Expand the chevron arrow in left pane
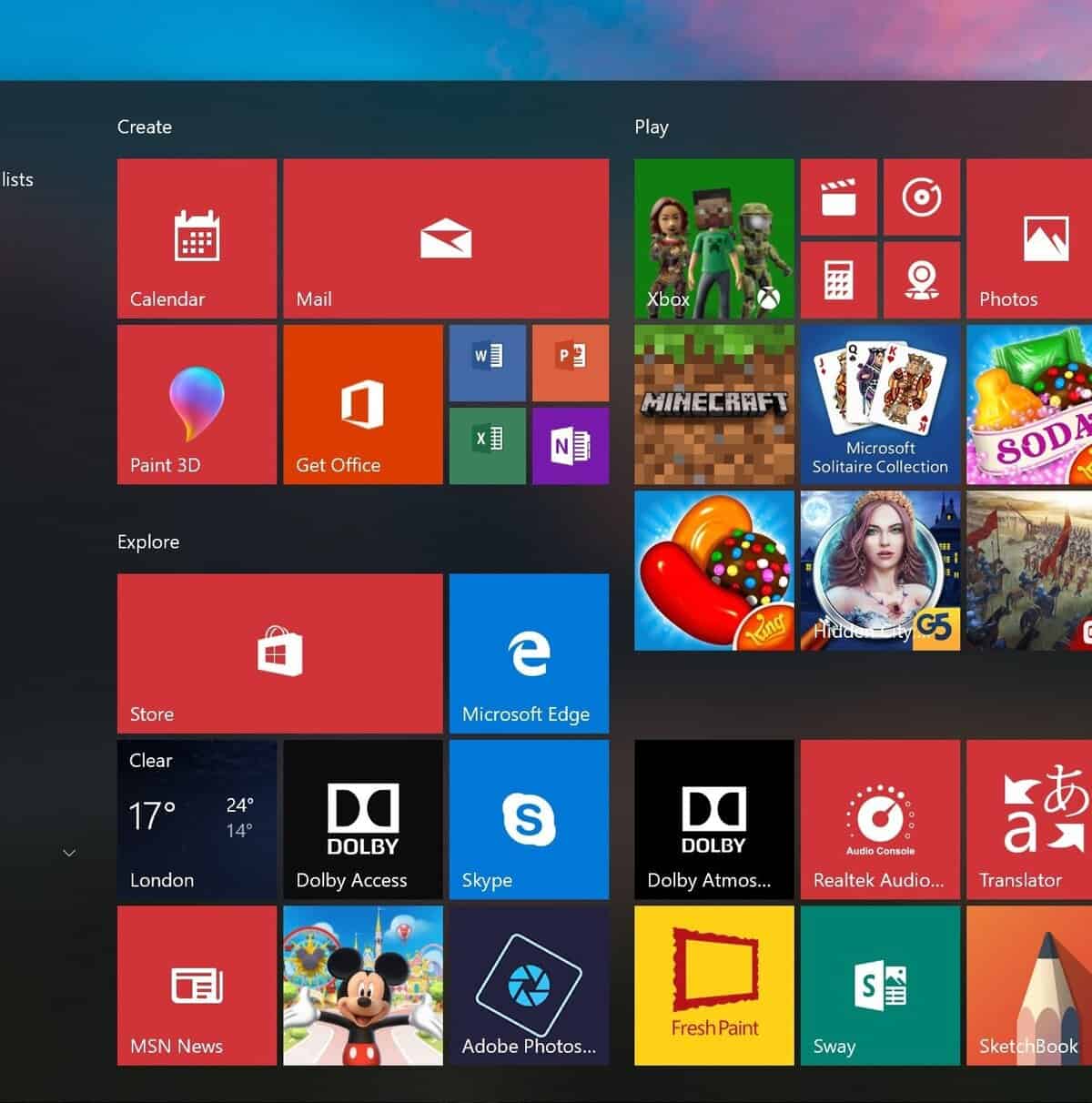Viewport: 1092px width, 1103px height. coord(69,853)
